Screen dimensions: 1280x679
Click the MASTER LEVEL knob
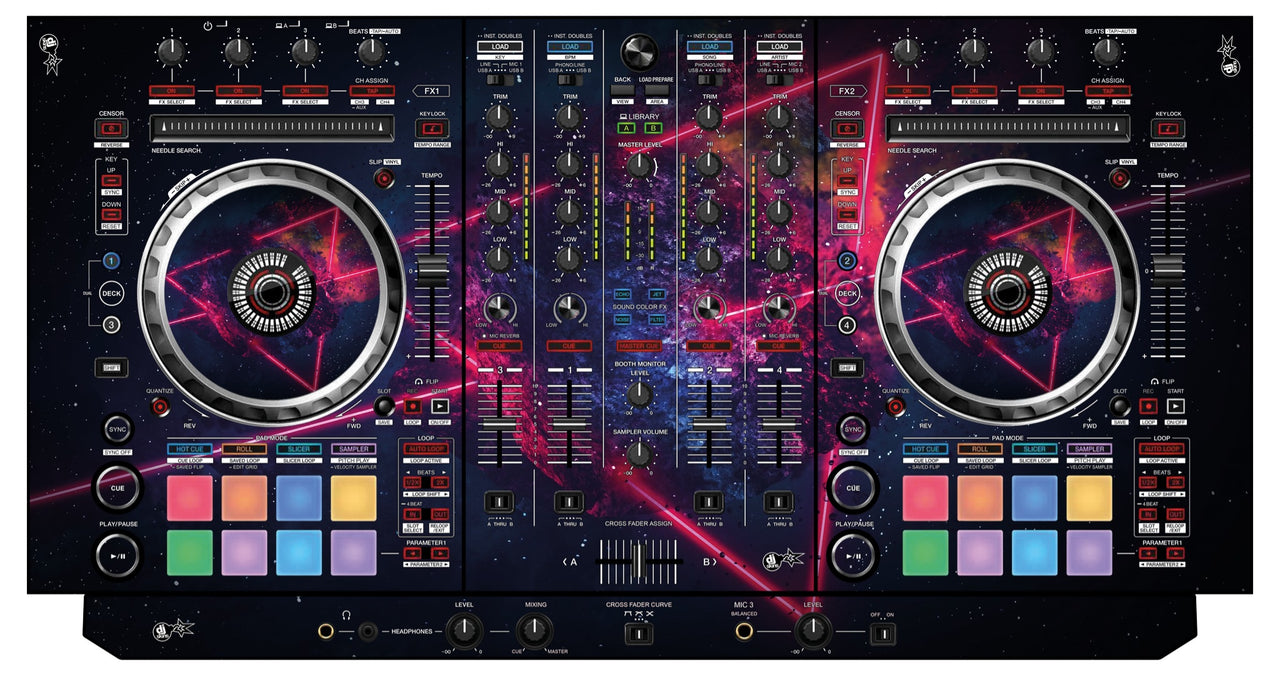639,167
